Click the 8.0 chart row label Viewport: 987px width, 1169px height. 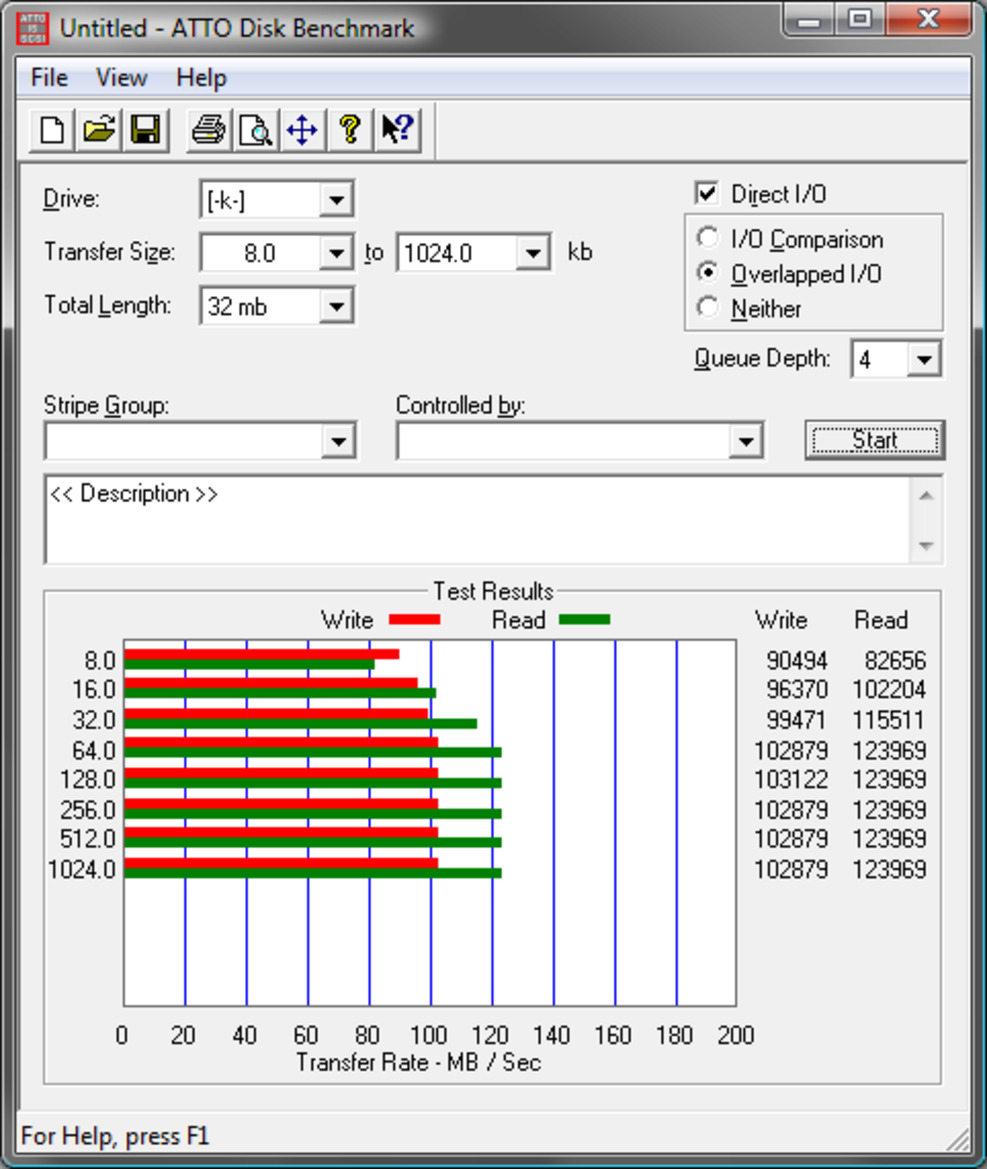pyautogui.click(x=100, y=661)
